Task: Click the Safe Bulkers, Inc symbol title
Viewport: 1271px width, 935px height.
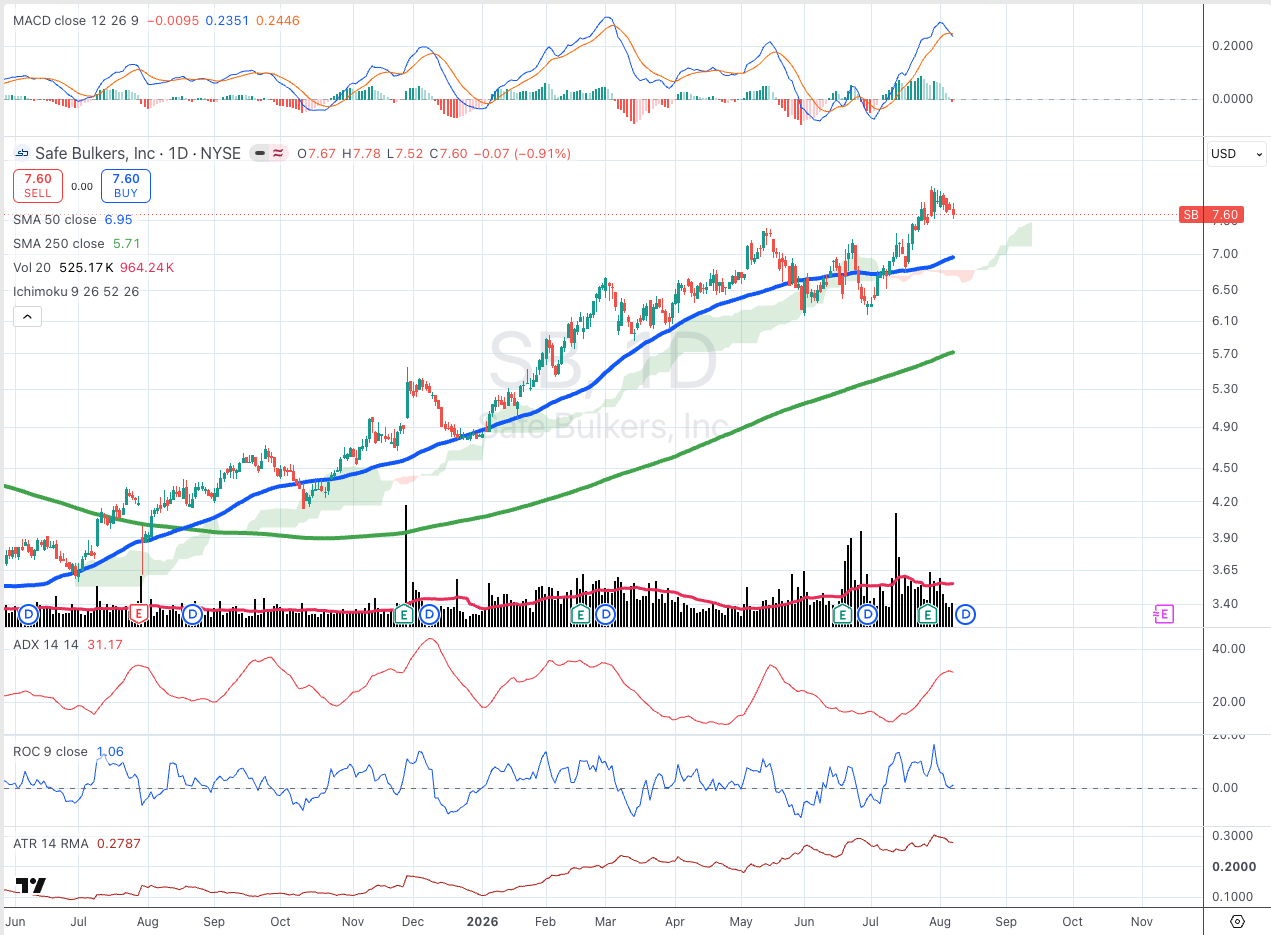Action: pyautogui.click(x=95, y=153)
